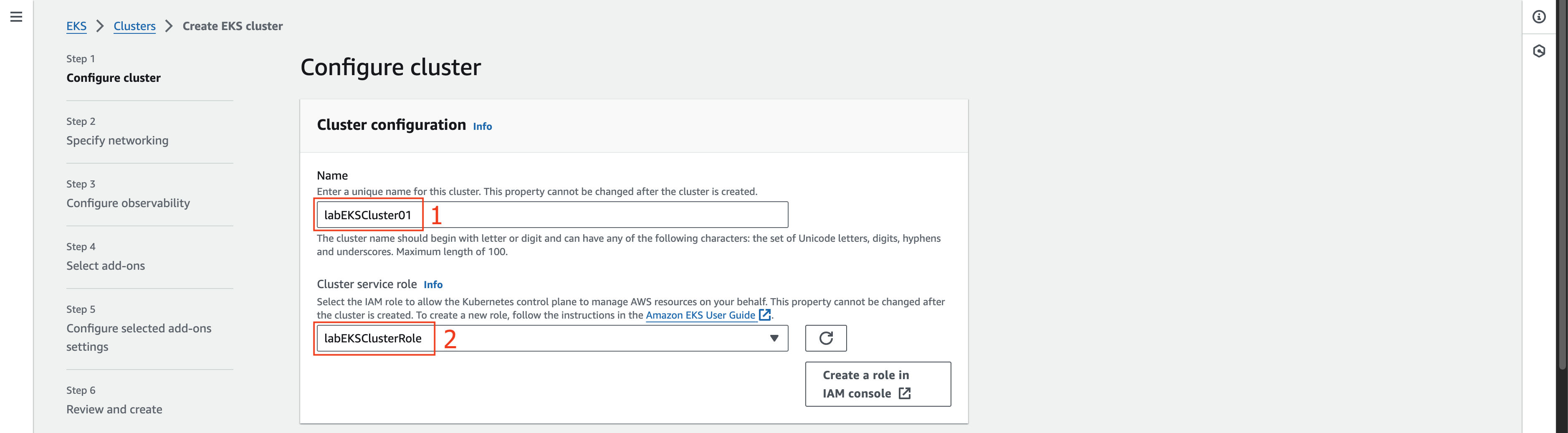Click external link icon beside EKS User Guide
The width and height of the screenshot is (1568, 433).
coord(764,315)
